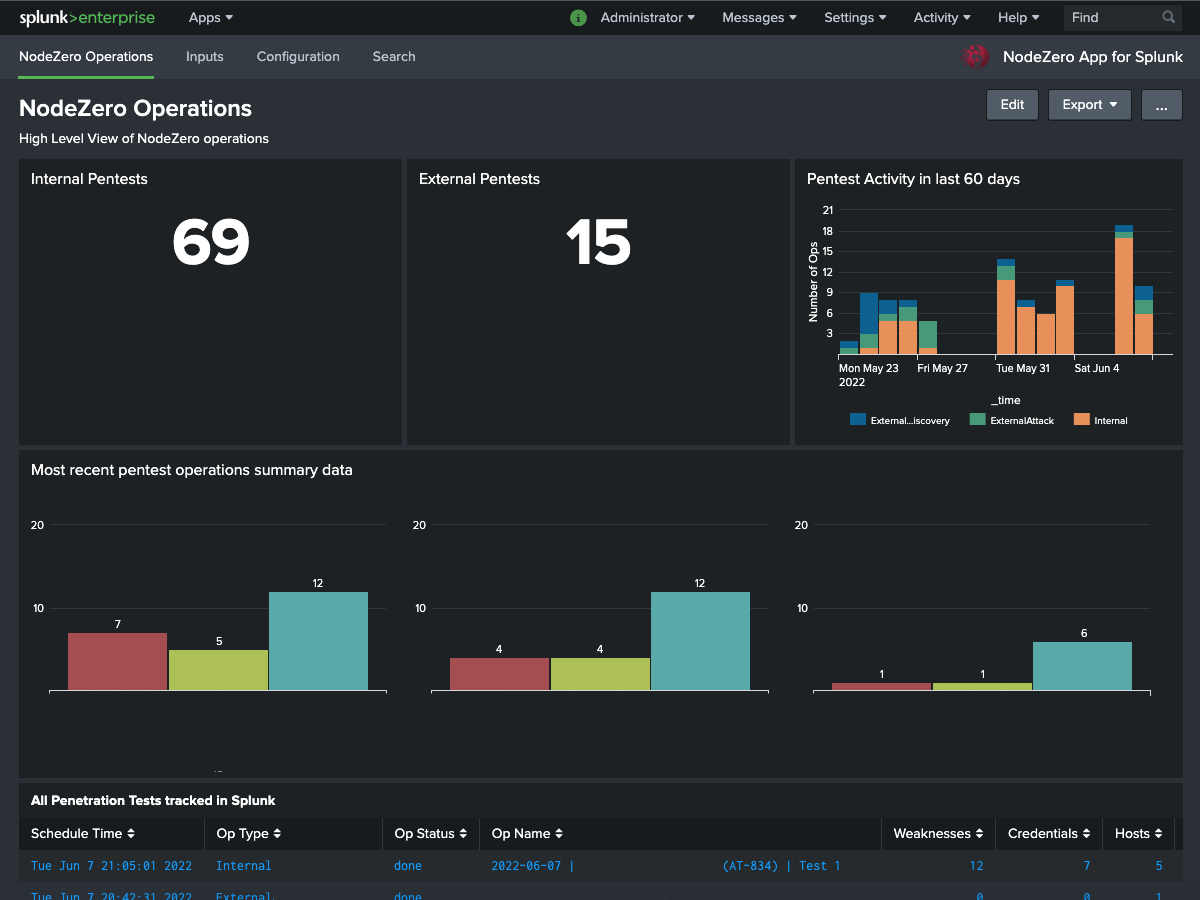
Task: Click the teal bar labeled 6
Action: coord(1082,666)
